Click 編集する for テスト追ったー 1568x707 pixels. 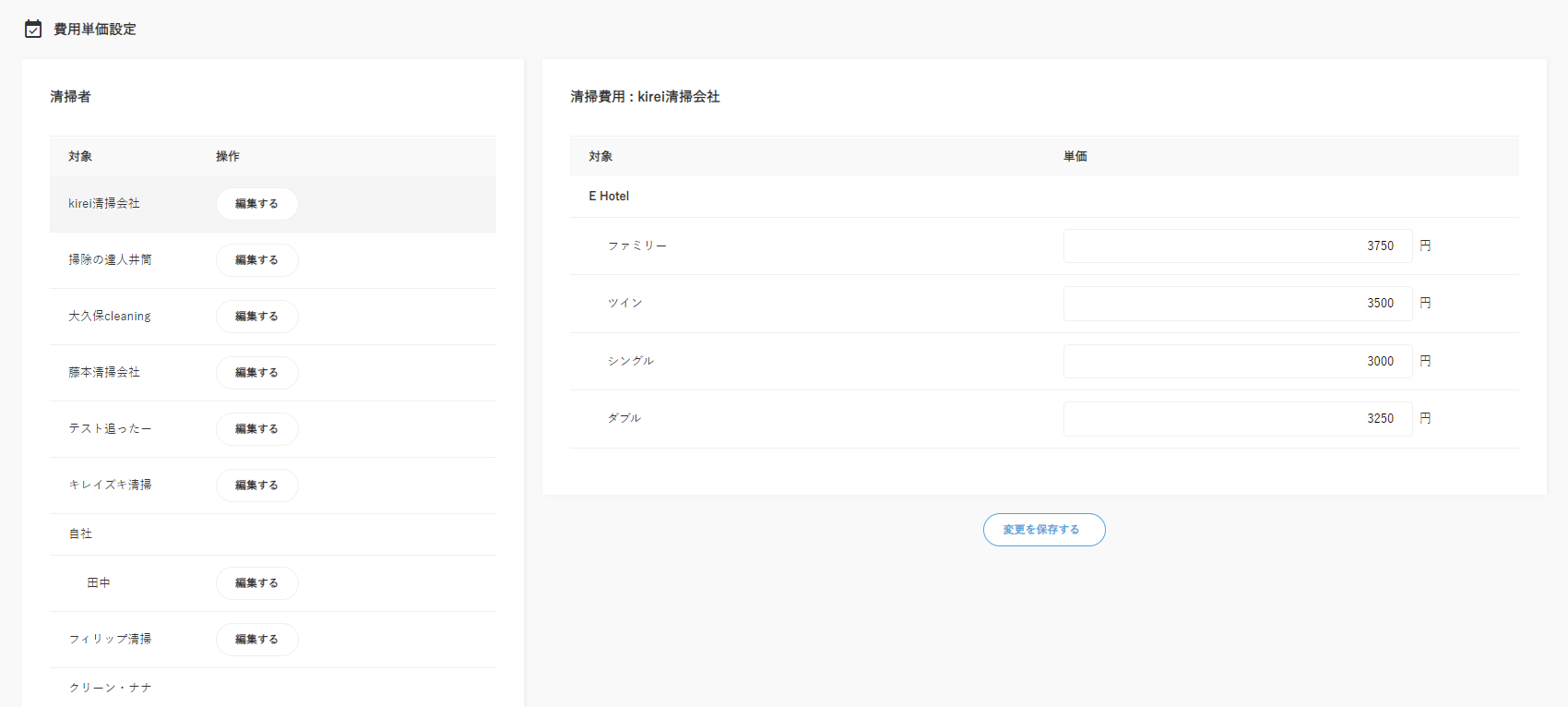coord(256,429)
